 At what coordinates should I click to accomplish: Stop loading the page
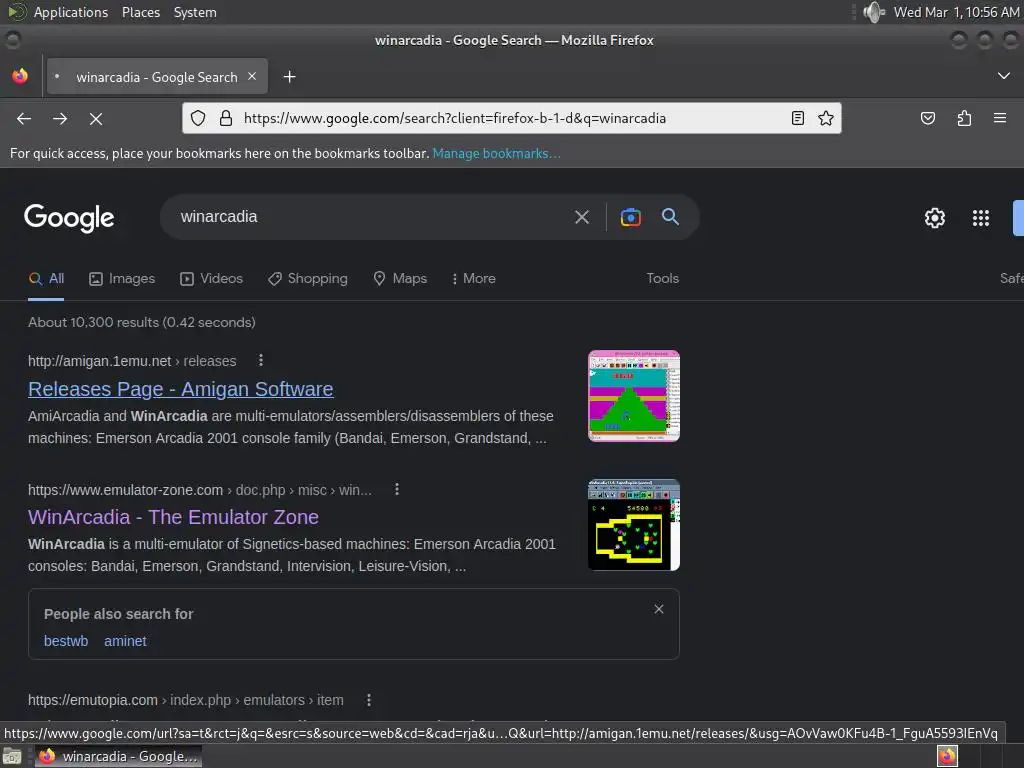point(96,118)
